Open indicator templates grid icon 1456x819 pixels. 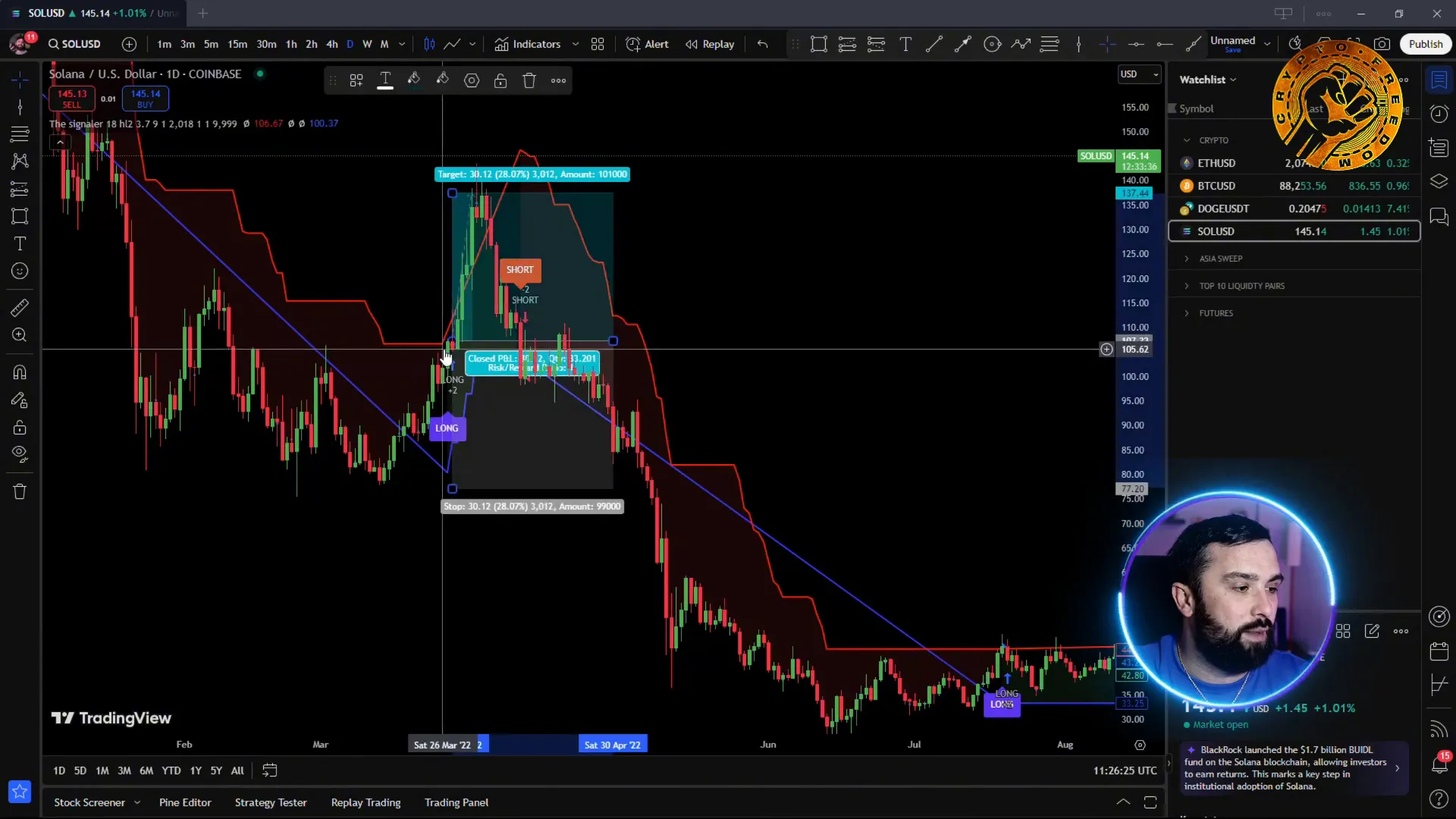click(x=598, y=44)
